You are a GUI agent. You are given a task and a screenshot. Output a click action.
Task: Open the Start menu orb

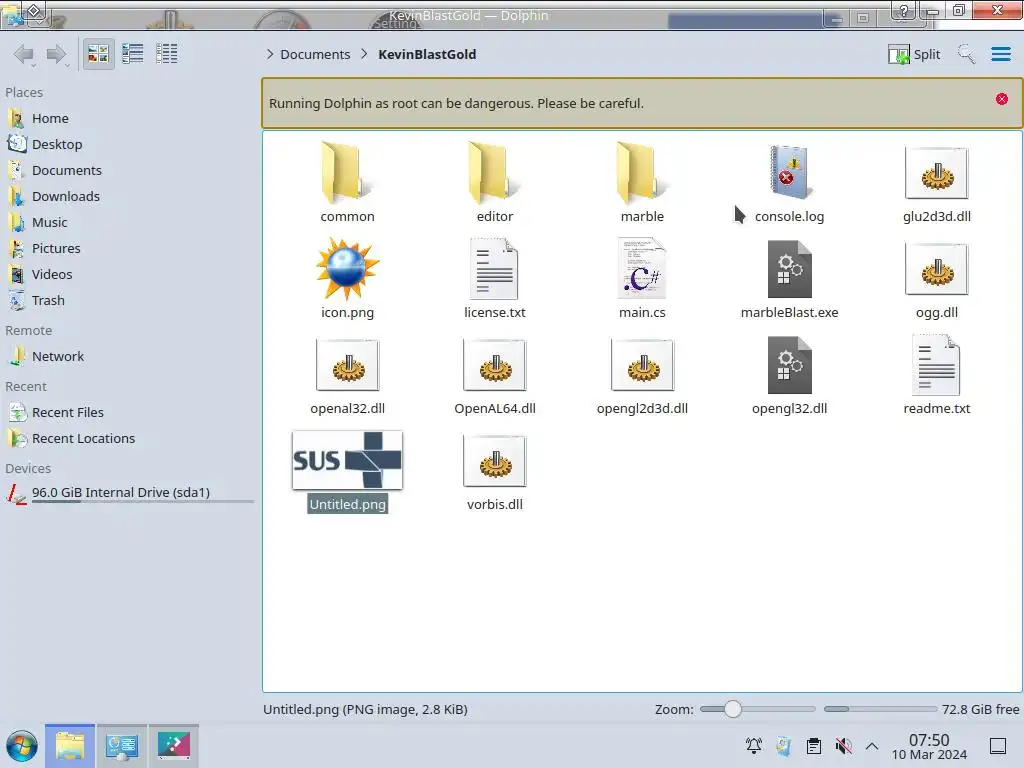click(x=22, y=746)
